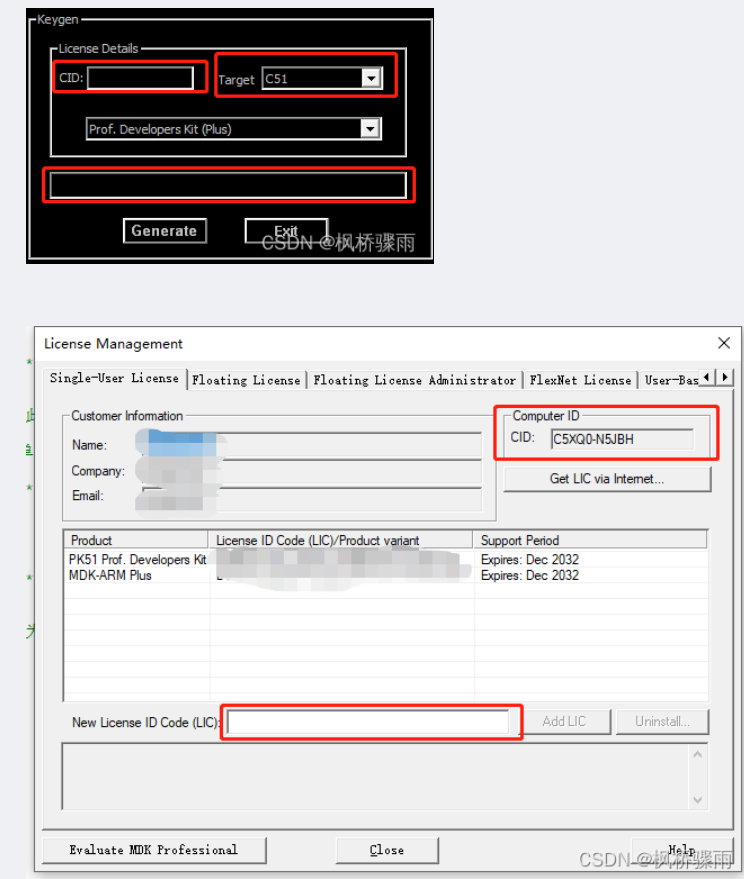The height and width of the screenshot is (879, 744).
Task: Click the Product column header
Action: click(x=136, y=540)
